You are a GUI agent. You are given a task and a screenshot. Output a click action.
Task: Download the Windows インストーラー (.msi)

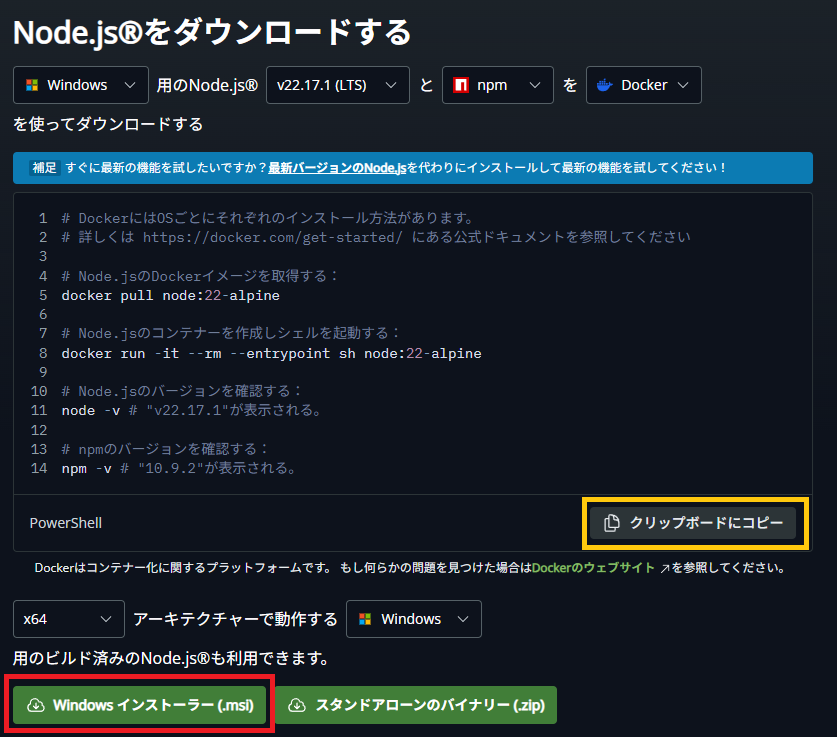(139, 705)
